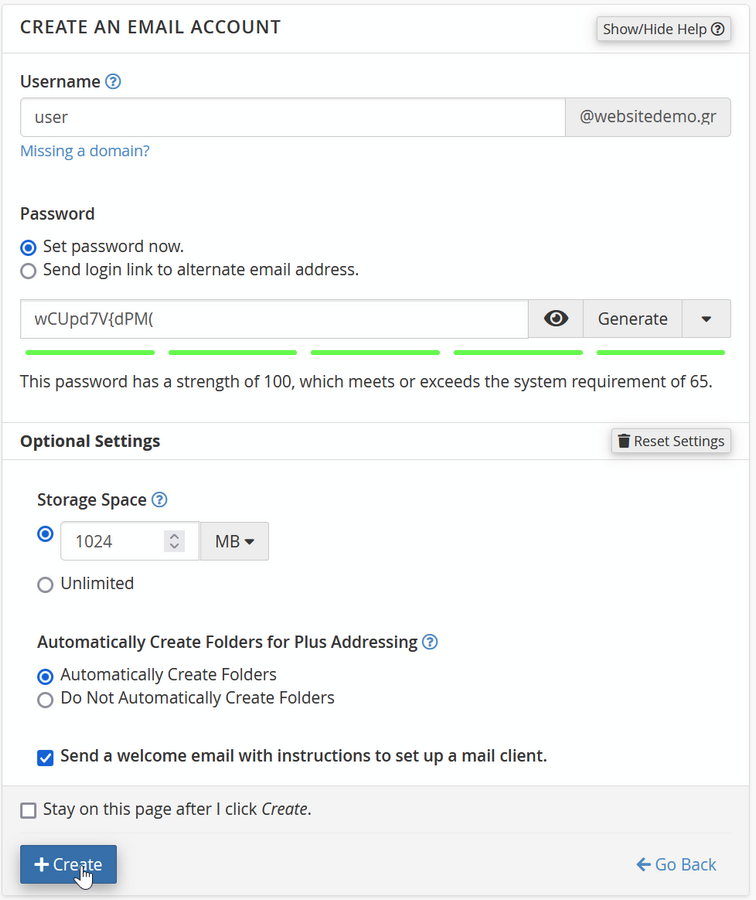Click the Go Back arrow link
Screen dimensions: 756x900
[x=676, y=864]
